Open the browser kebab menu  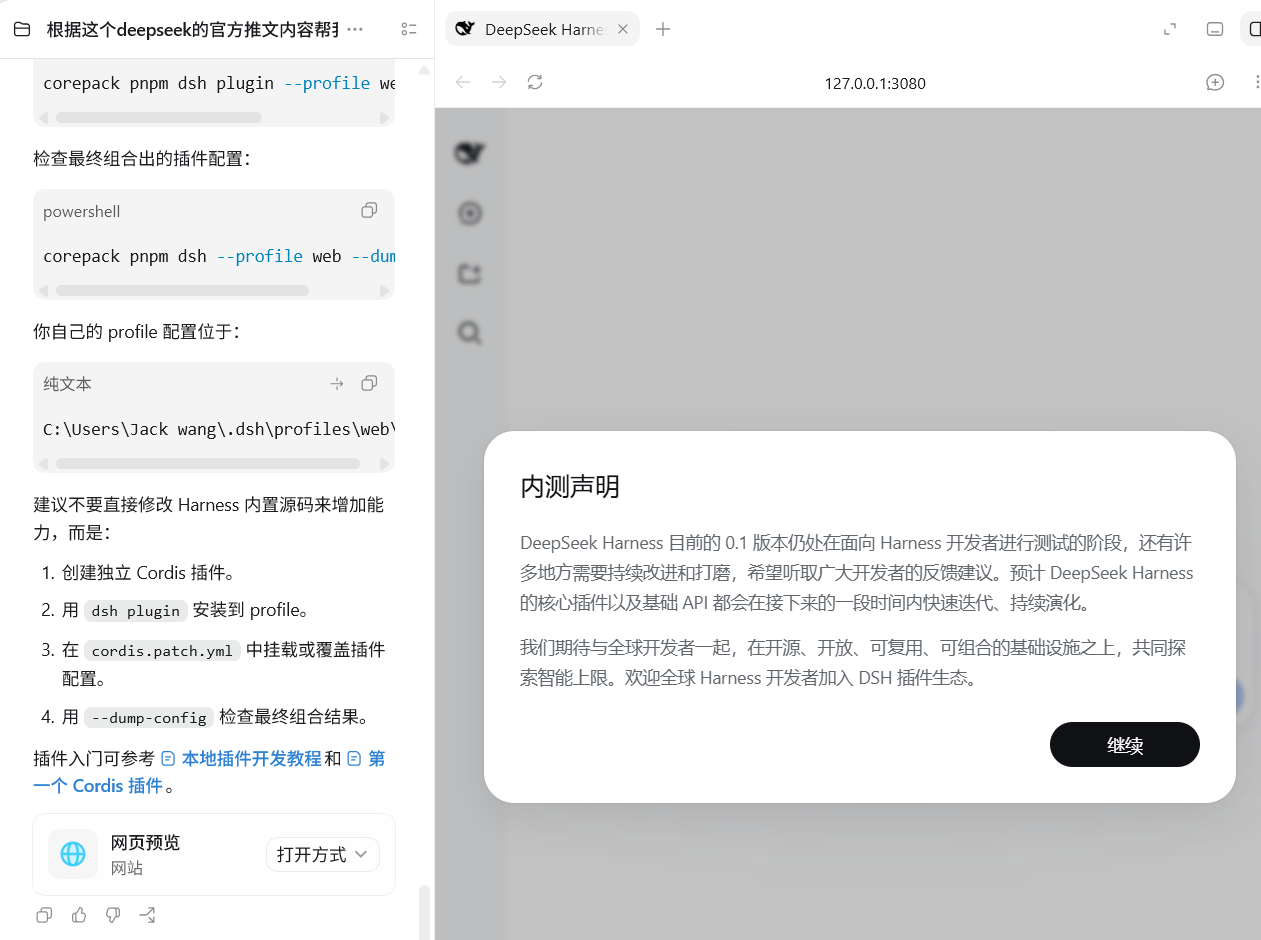(x=1257, y=83)
